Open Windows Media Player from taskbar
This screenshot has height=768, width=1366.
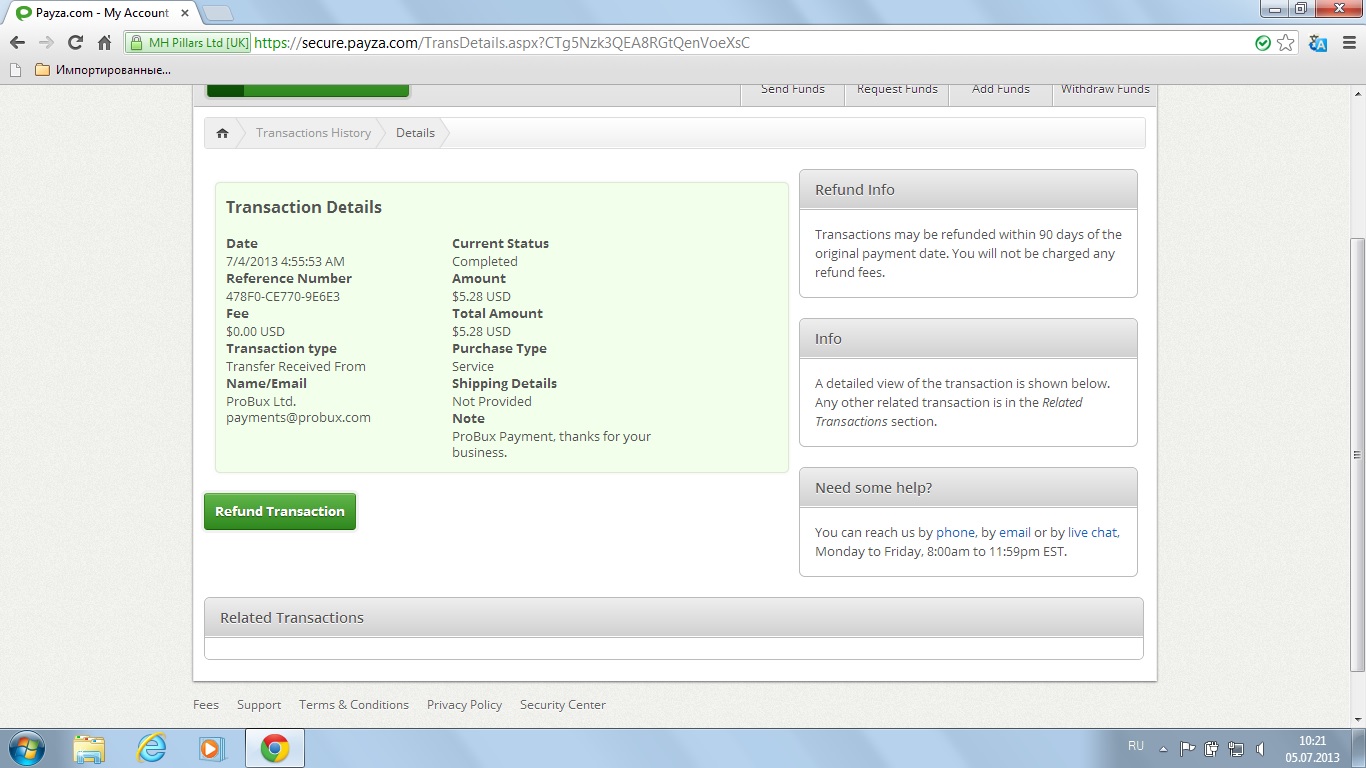212,748
